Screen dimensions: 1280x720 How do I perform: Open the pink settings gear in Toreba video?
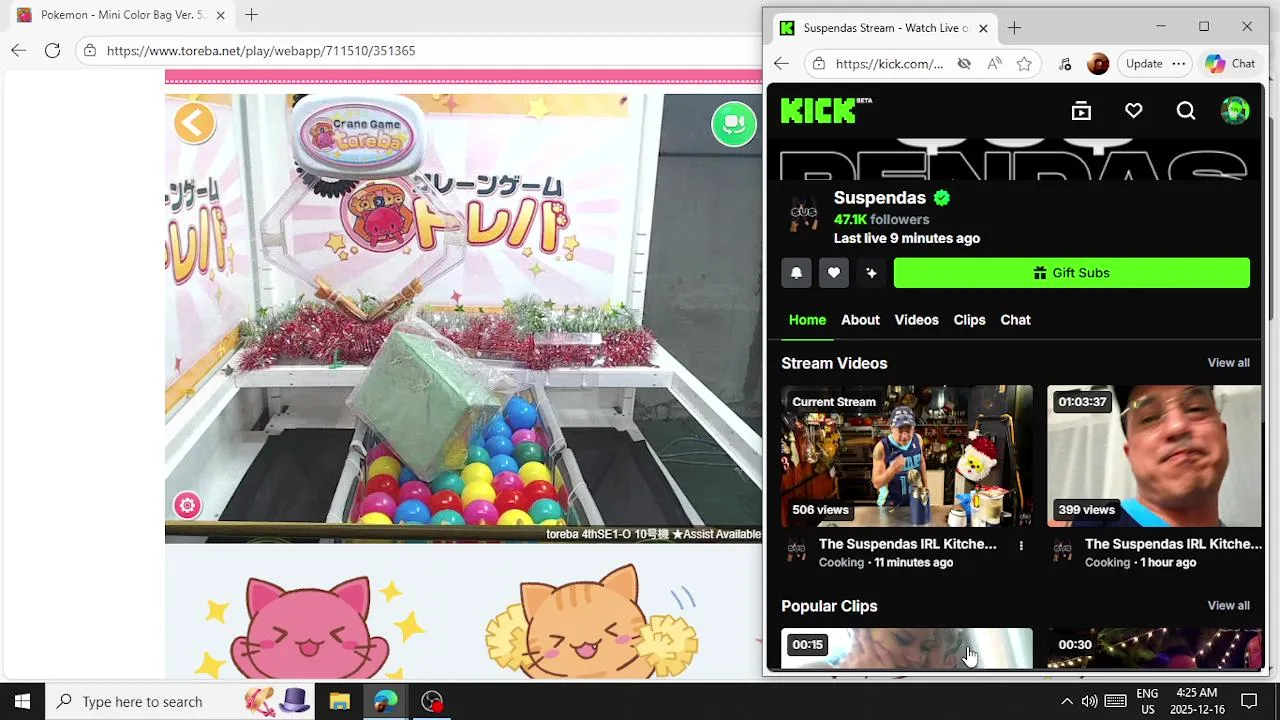[x=187, y=505]
